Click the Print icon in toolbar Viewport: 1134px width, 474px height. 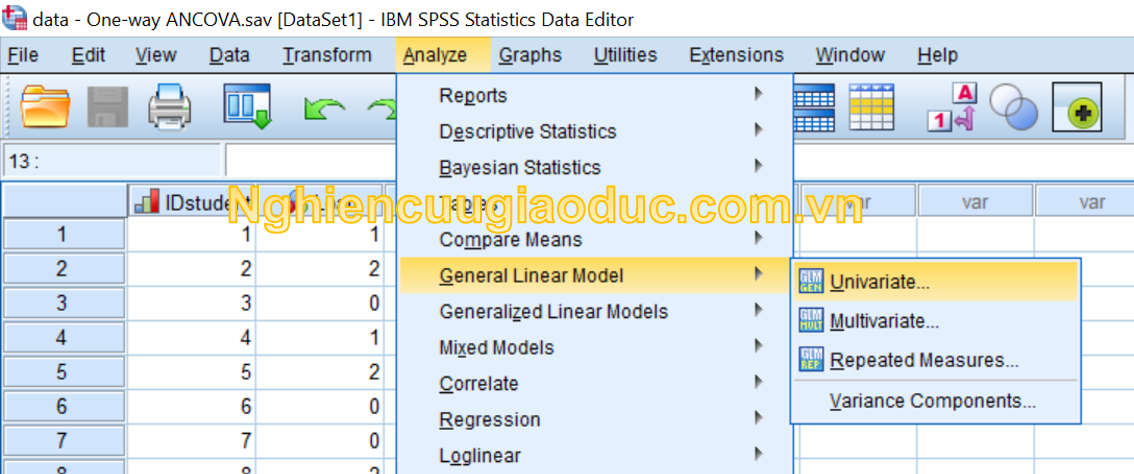pyautogui.click(x=169, y=107)
